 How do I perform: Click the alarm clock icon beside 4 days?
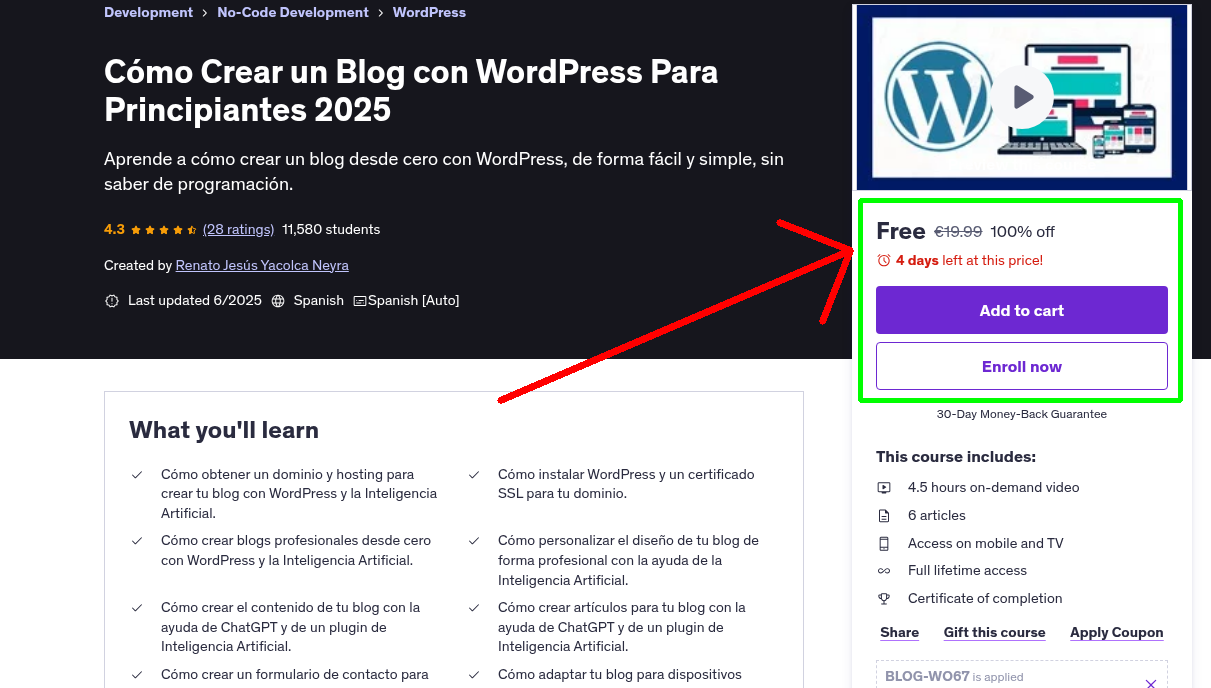(884, 260)
